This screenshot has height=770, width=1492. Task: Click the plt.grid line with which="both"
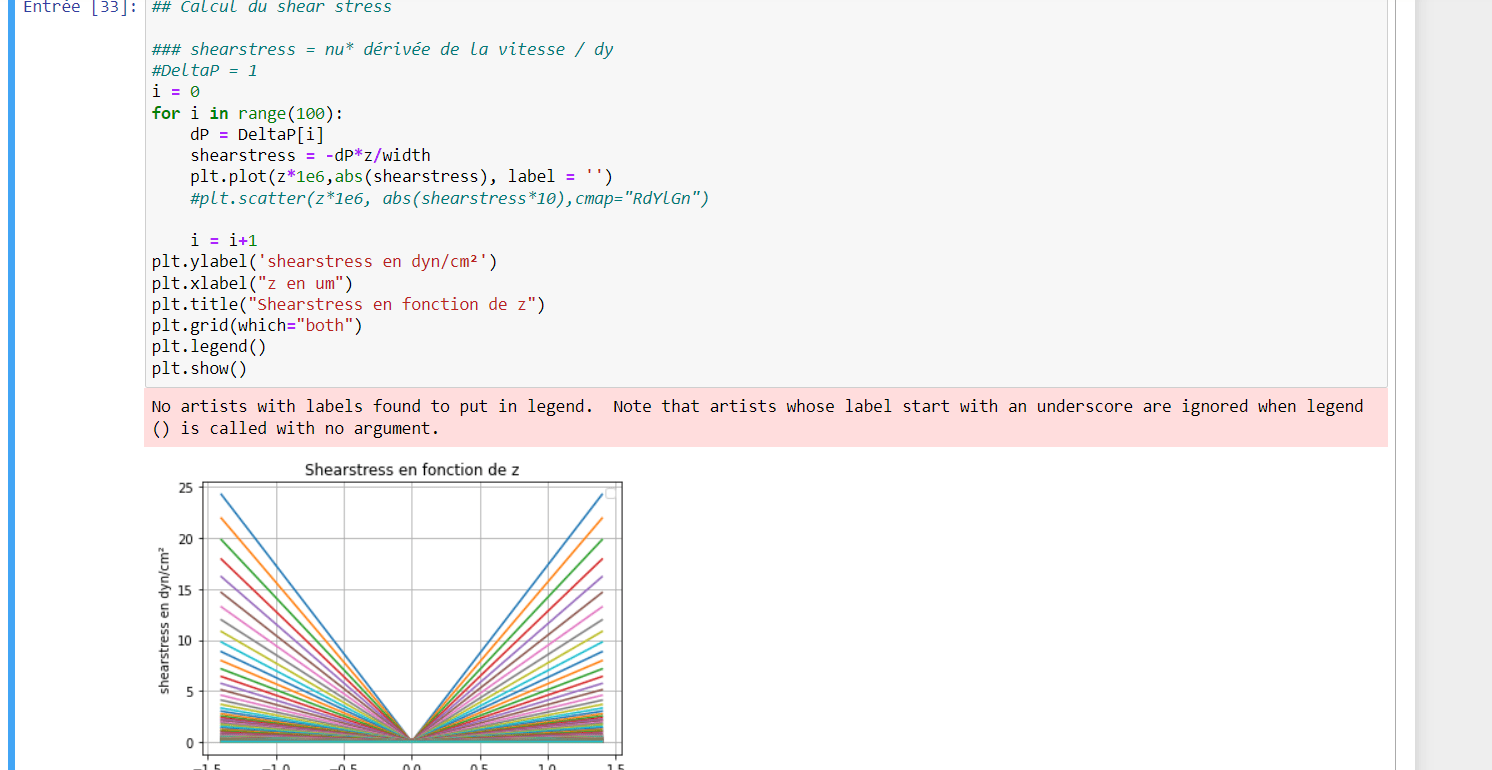tap(256, 325)
